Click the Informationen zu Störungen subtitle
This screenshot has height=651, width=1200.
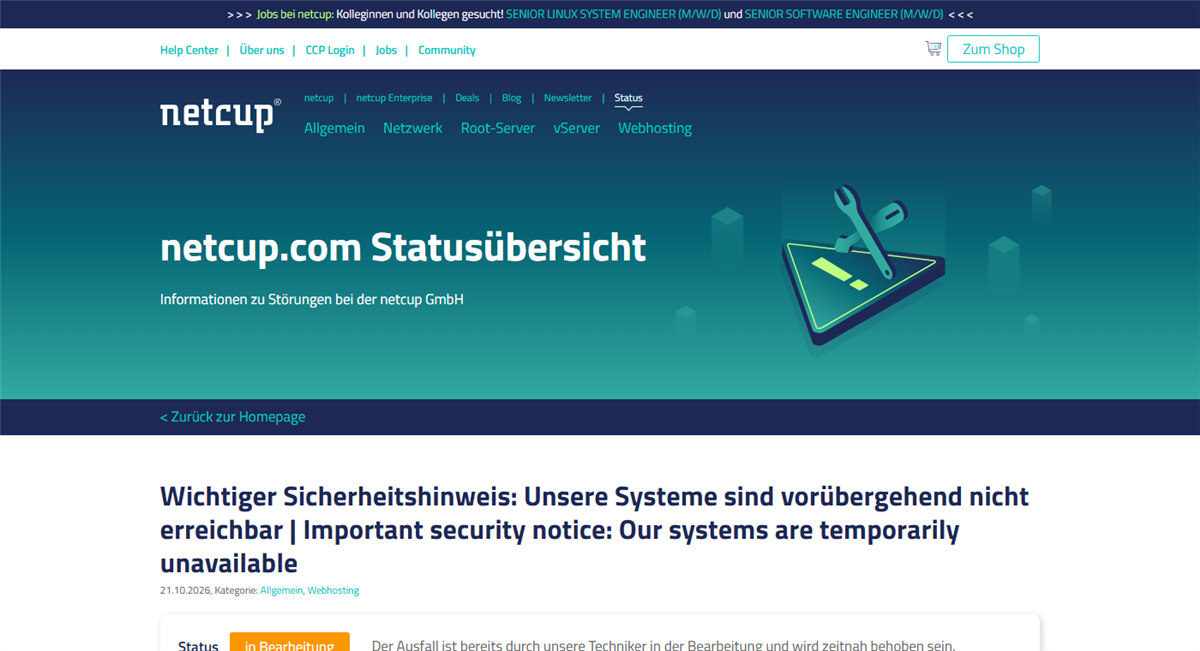[x=312, y=299]
